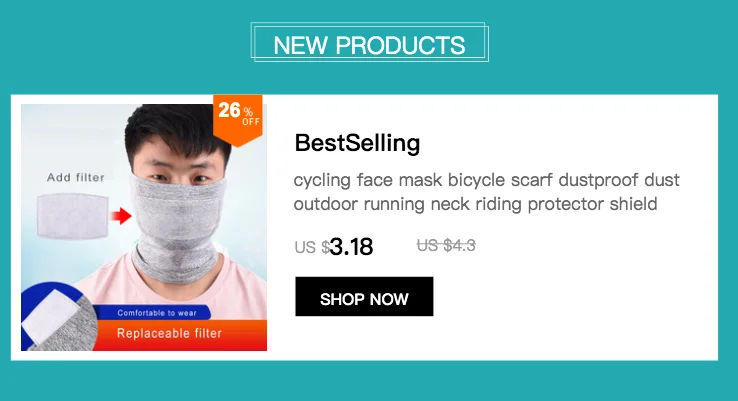Click the orange 26% OFF badge
The height and width of the screenshot is (401, 738).
click(x=238, y=119)
